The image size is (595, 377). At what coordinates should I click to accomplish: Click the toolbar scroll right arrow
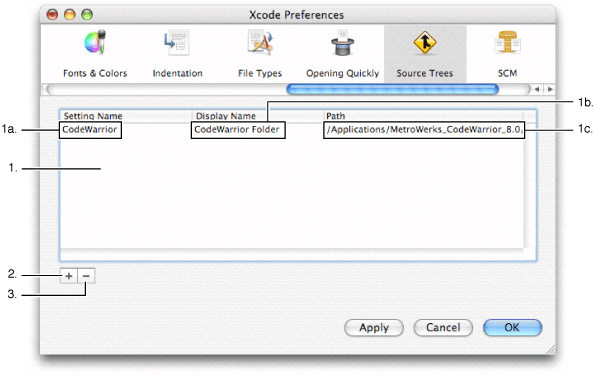(550, 89)
